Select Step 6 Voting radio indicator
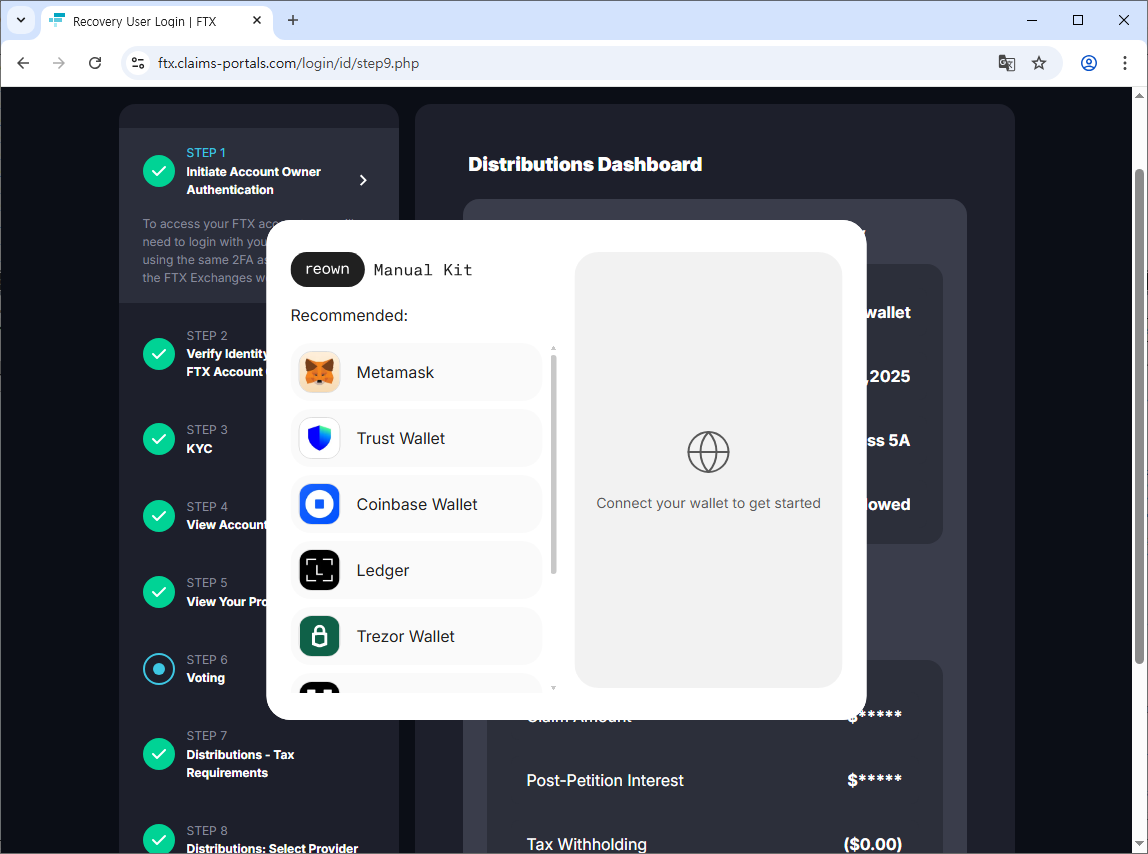Image resolution: width=1148 pixels, height=854 pixels. coord(159,669)
